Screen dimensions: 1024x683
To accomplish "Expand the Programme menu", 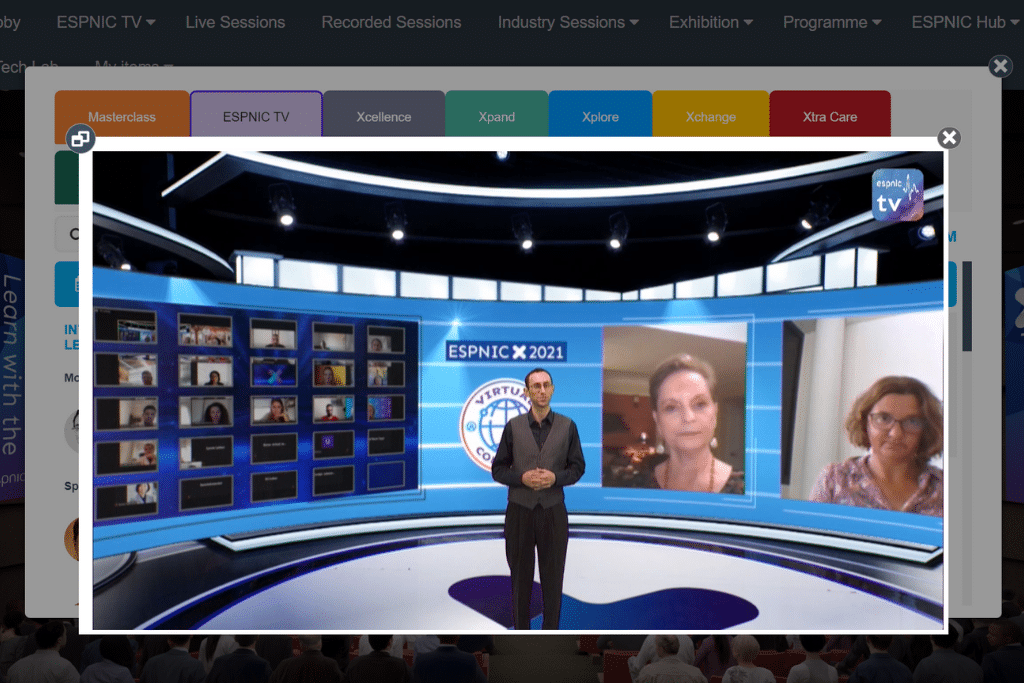I will coord(832,22).
